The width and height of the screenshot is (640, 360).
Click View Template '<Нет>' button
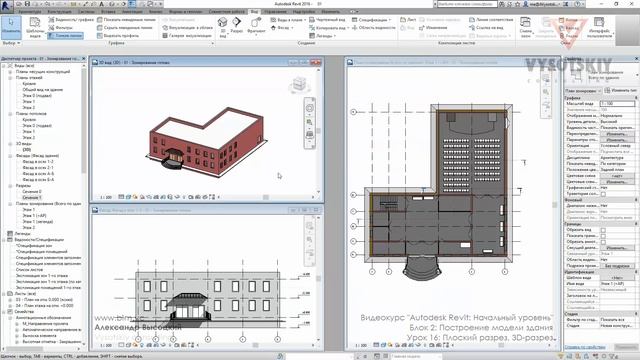tap(617, 278)
